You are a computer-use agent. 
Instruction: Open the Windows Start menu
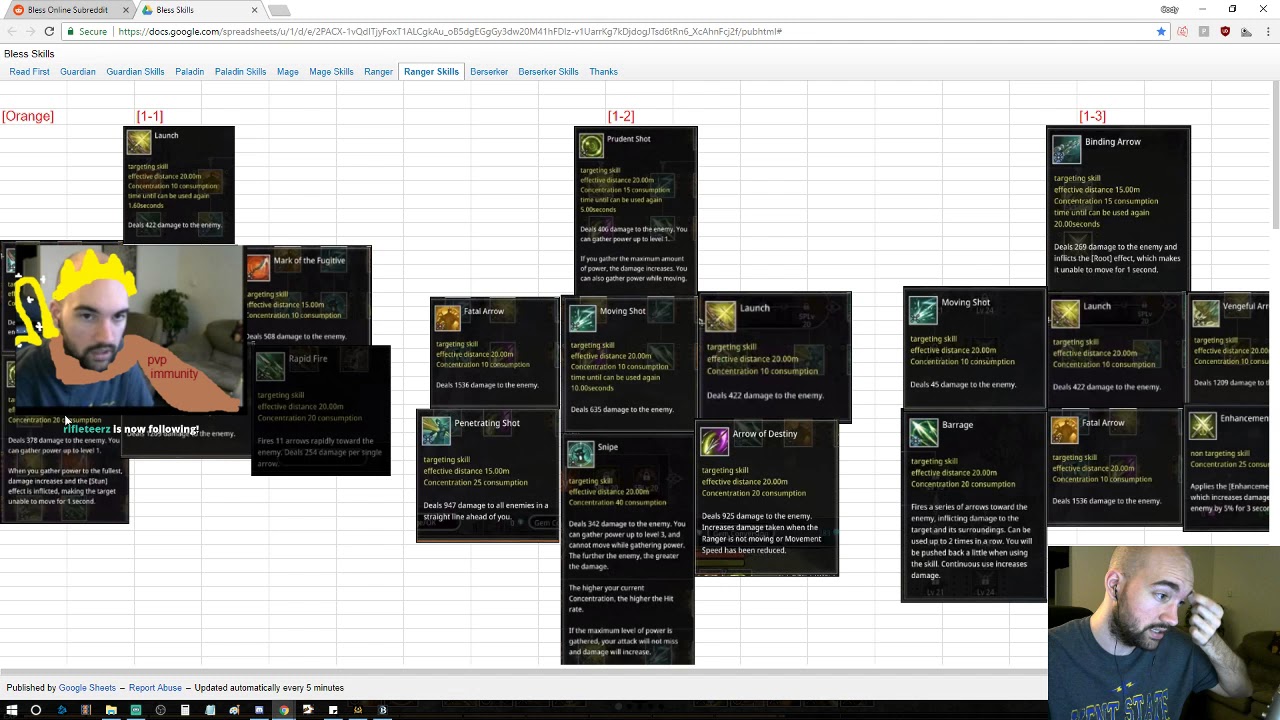coord(12,710)
